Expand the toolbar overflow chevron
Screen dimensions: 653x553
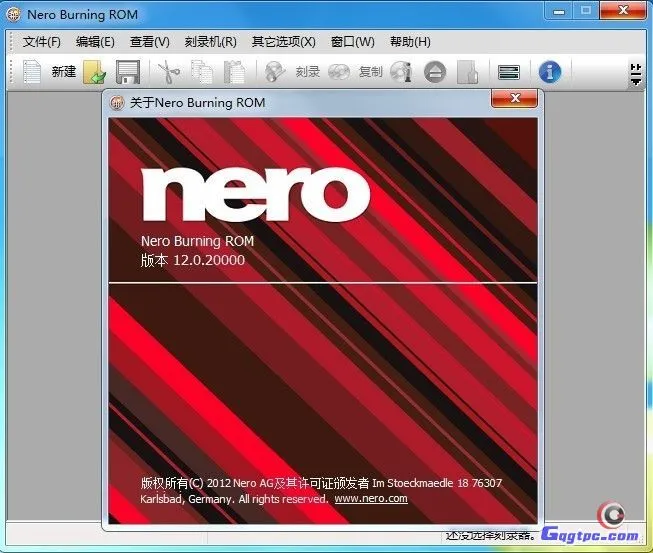pyautogui.click(x=635, y=73)
